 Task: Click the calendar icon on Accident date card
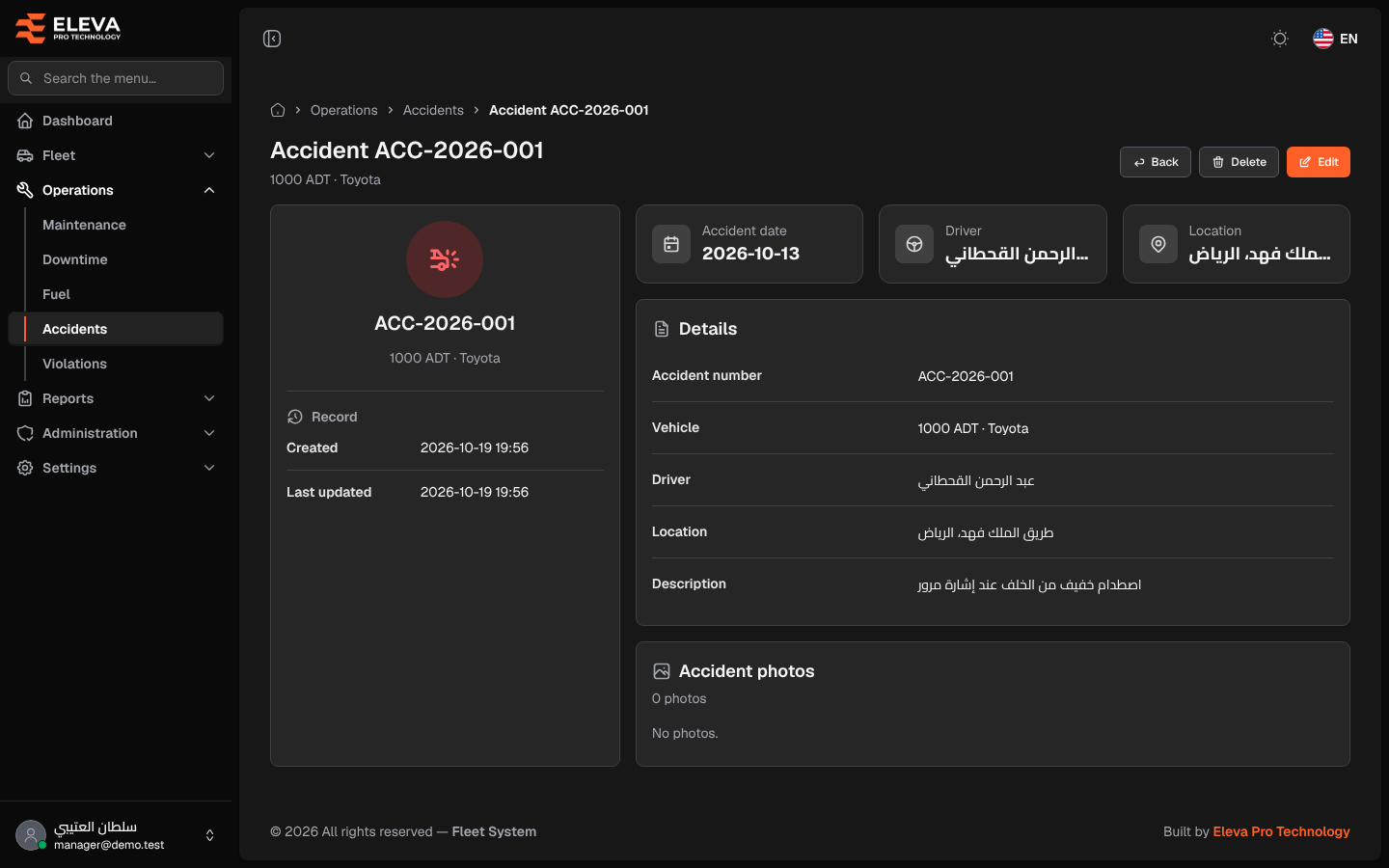tap(671, 244)
